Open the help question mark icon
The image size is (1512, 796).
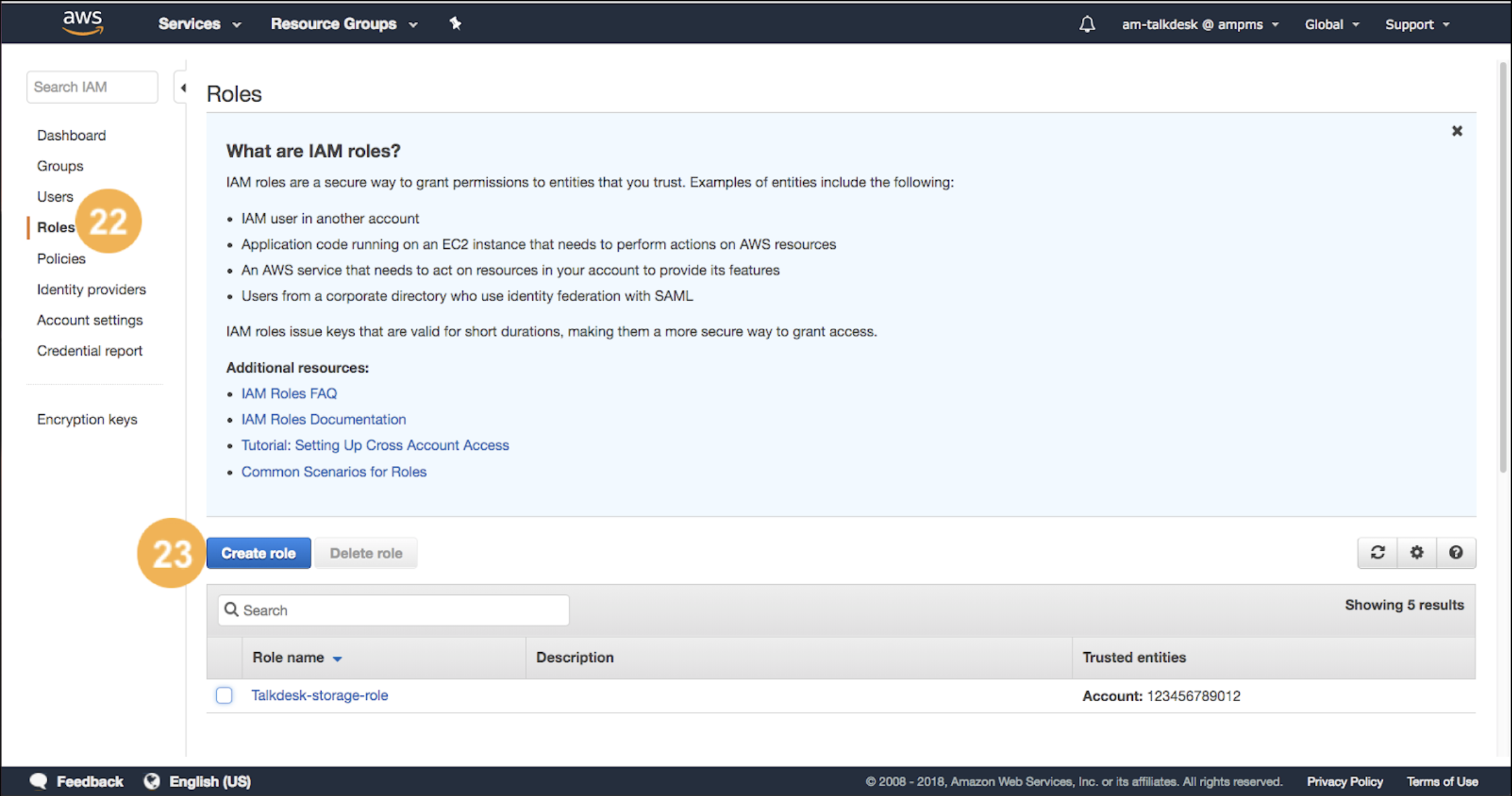1456,553
